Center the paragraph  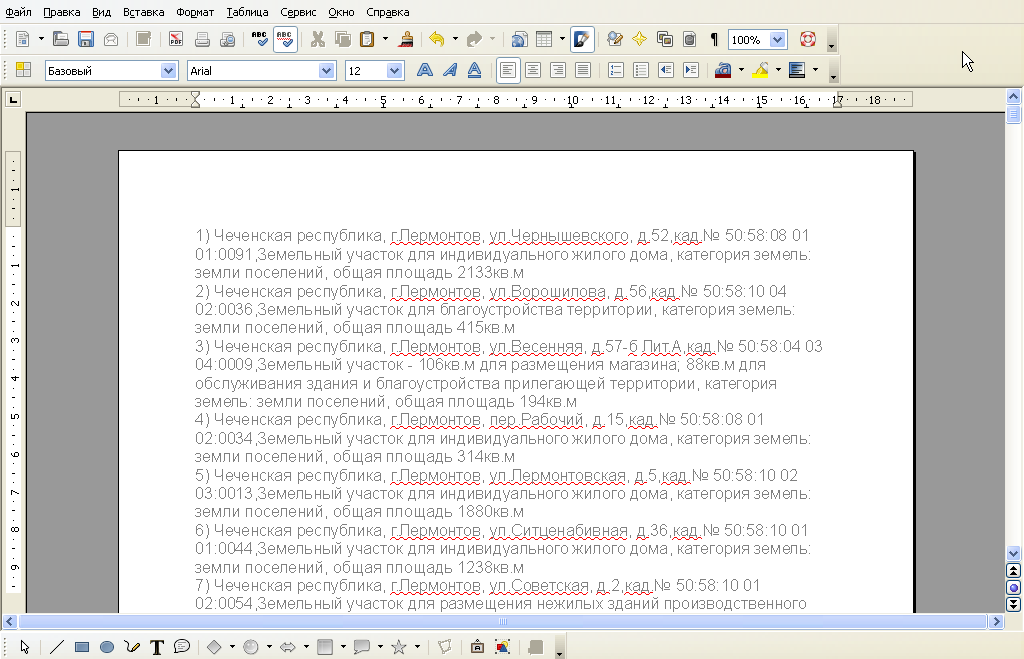tap(533, 70)
